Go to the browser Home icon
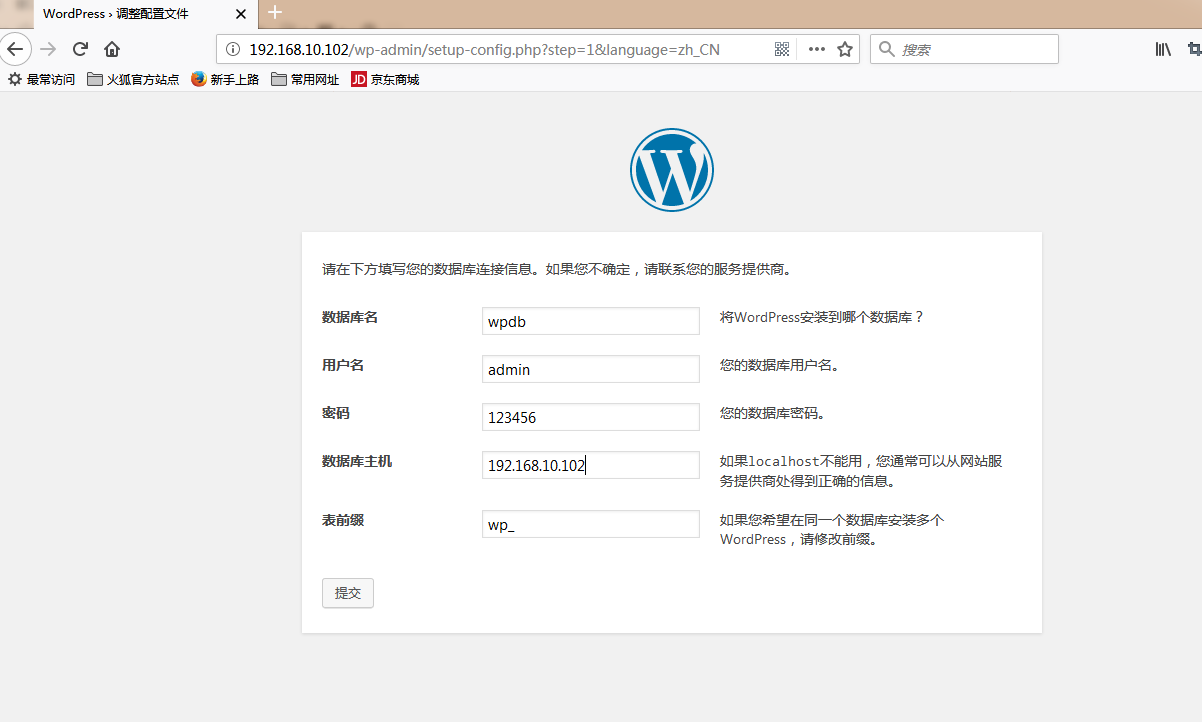Screen dimensions: 1202x722 [112, 49]
